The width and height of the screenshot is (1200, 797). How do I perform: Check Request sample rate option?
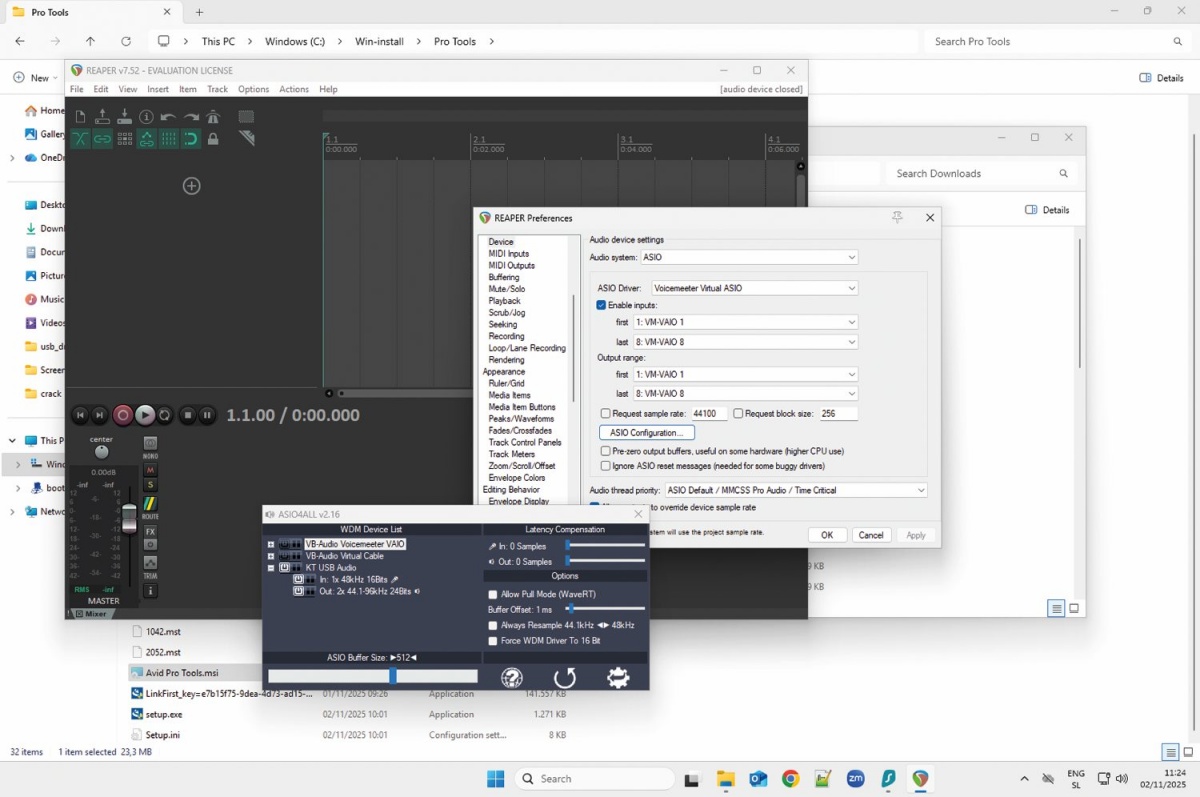point(605,413)
